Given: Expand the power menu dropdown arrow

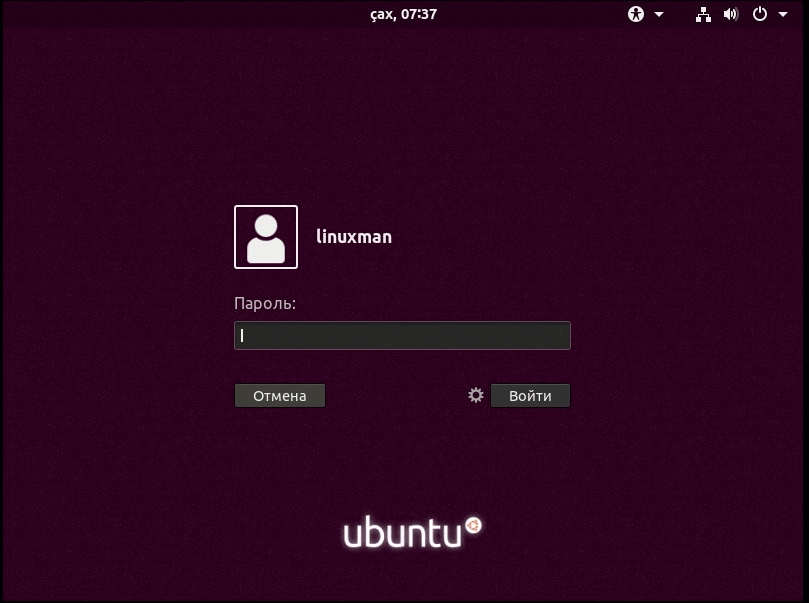Looking at the screenshot, I should [783, 14].
